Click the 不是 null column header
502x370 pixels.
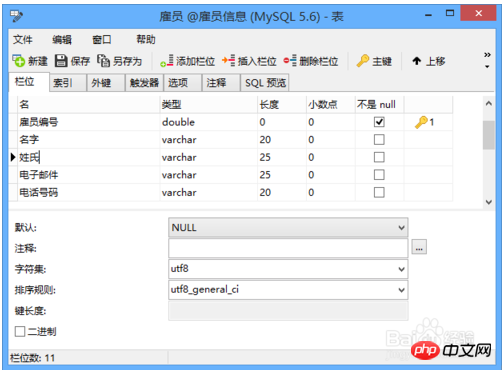pos(379,105)
